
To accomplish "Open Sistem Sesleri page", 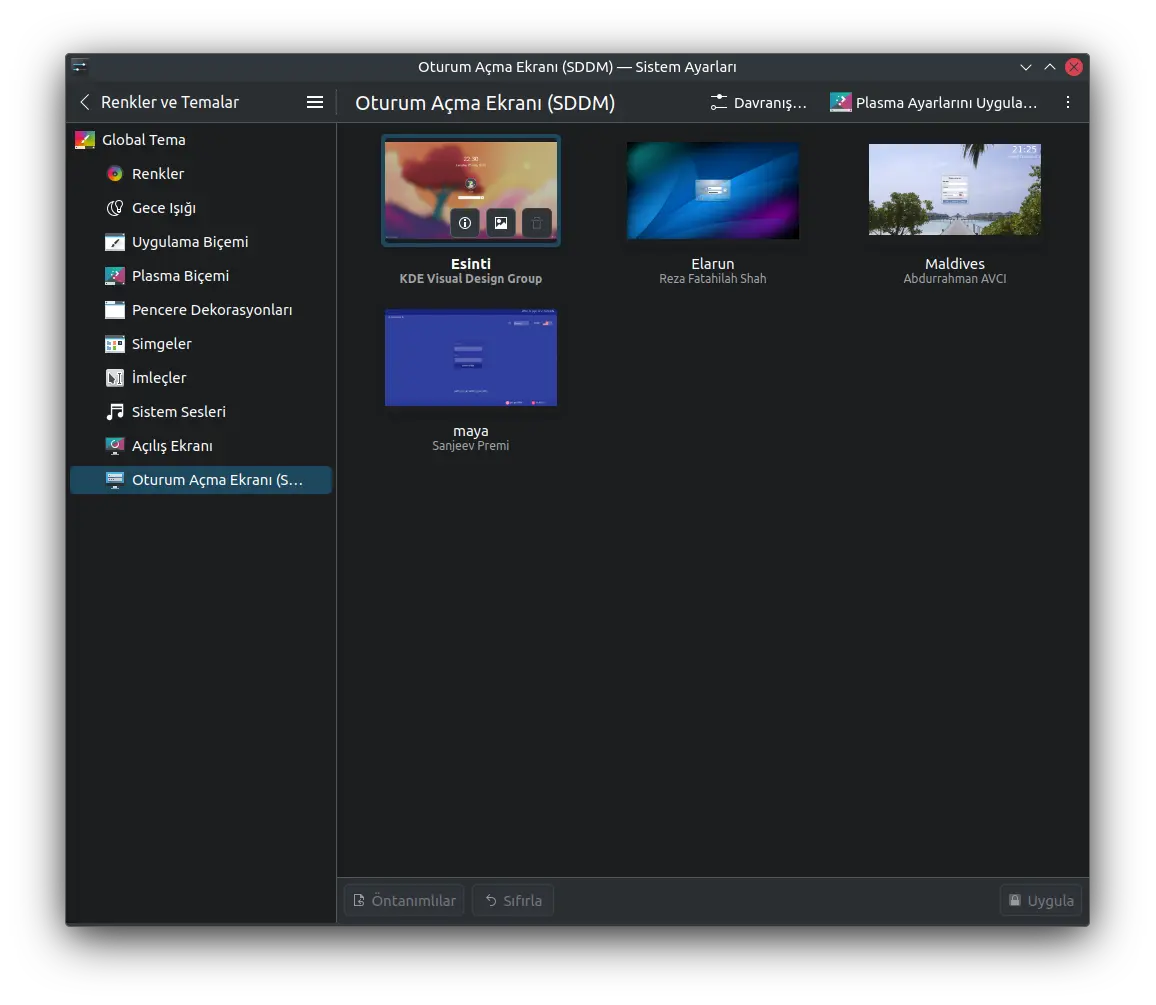I will point(201,411).
